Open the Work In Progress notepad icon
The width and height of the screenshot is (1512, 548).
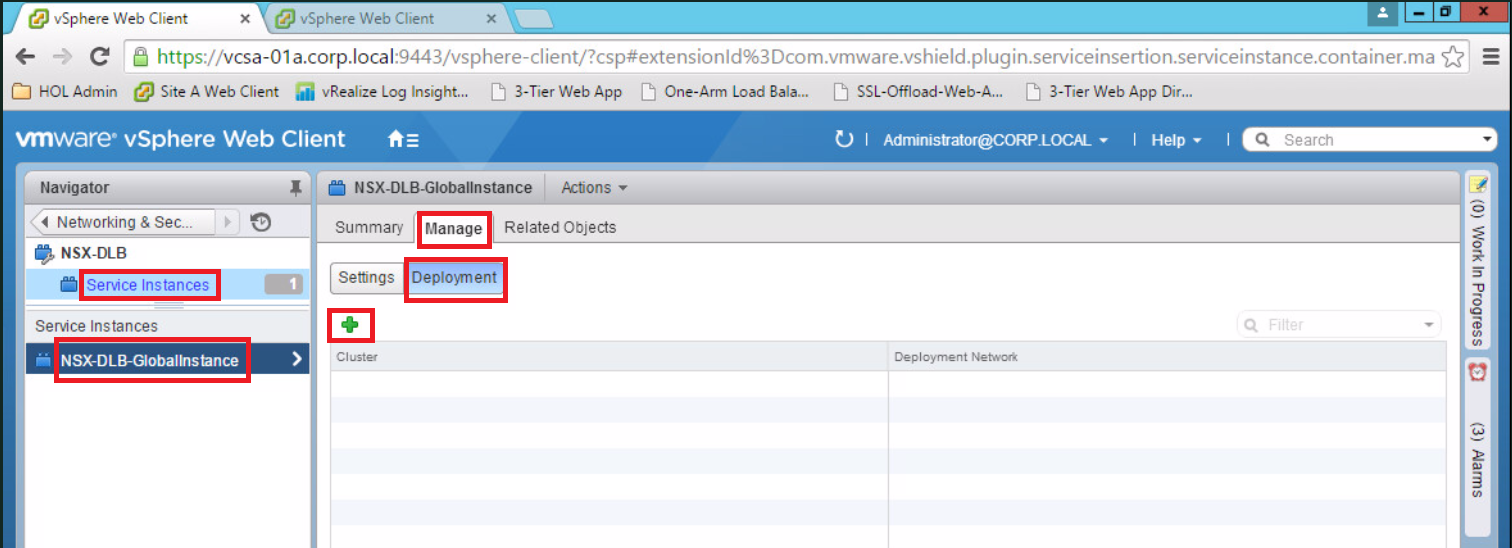click(1477, 184)
